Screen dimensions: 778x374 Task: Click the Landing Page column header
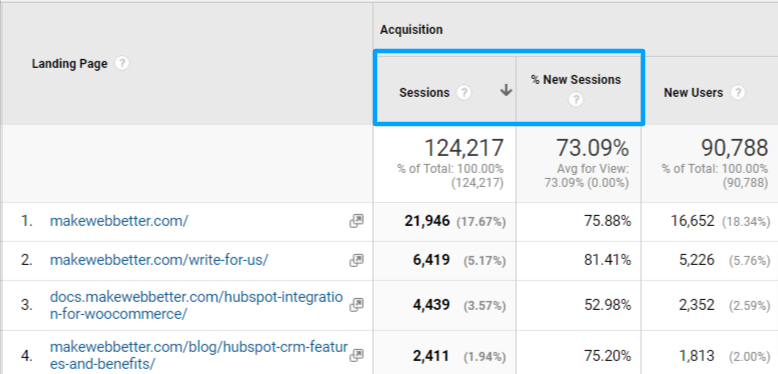pyautogui.click(x=69, y=64)
